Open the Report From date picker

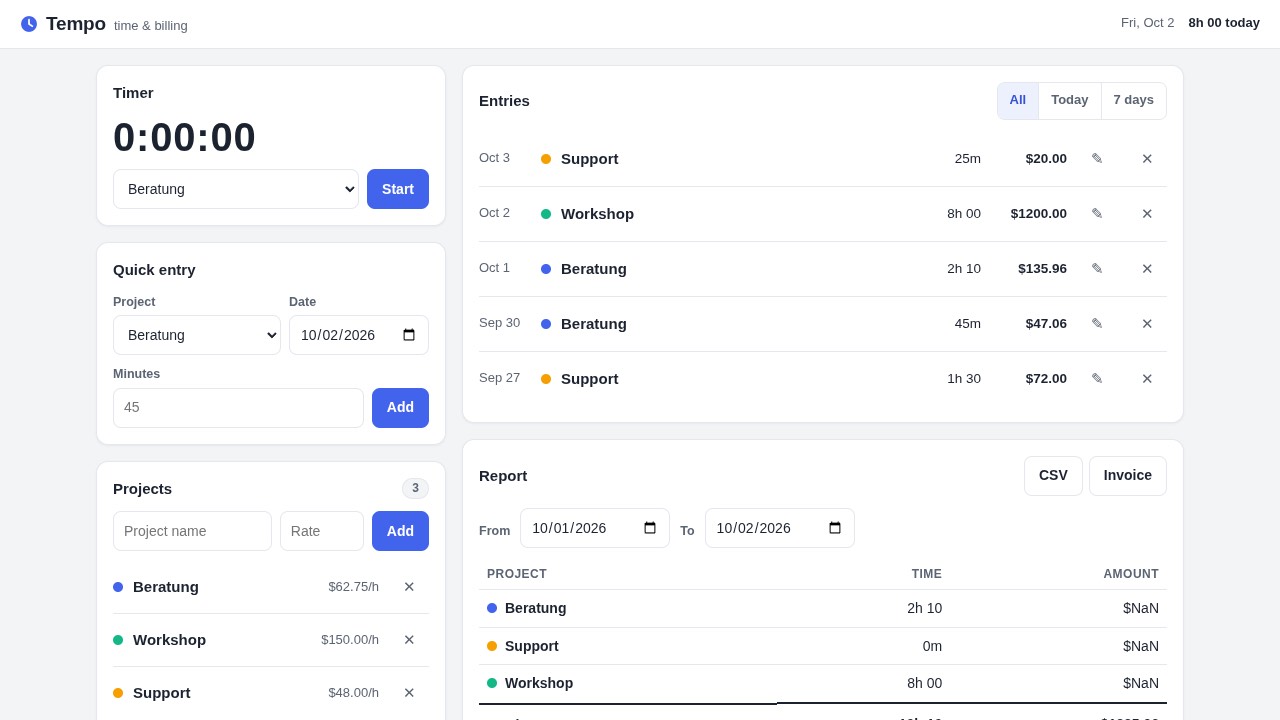[x=595, y=528]
